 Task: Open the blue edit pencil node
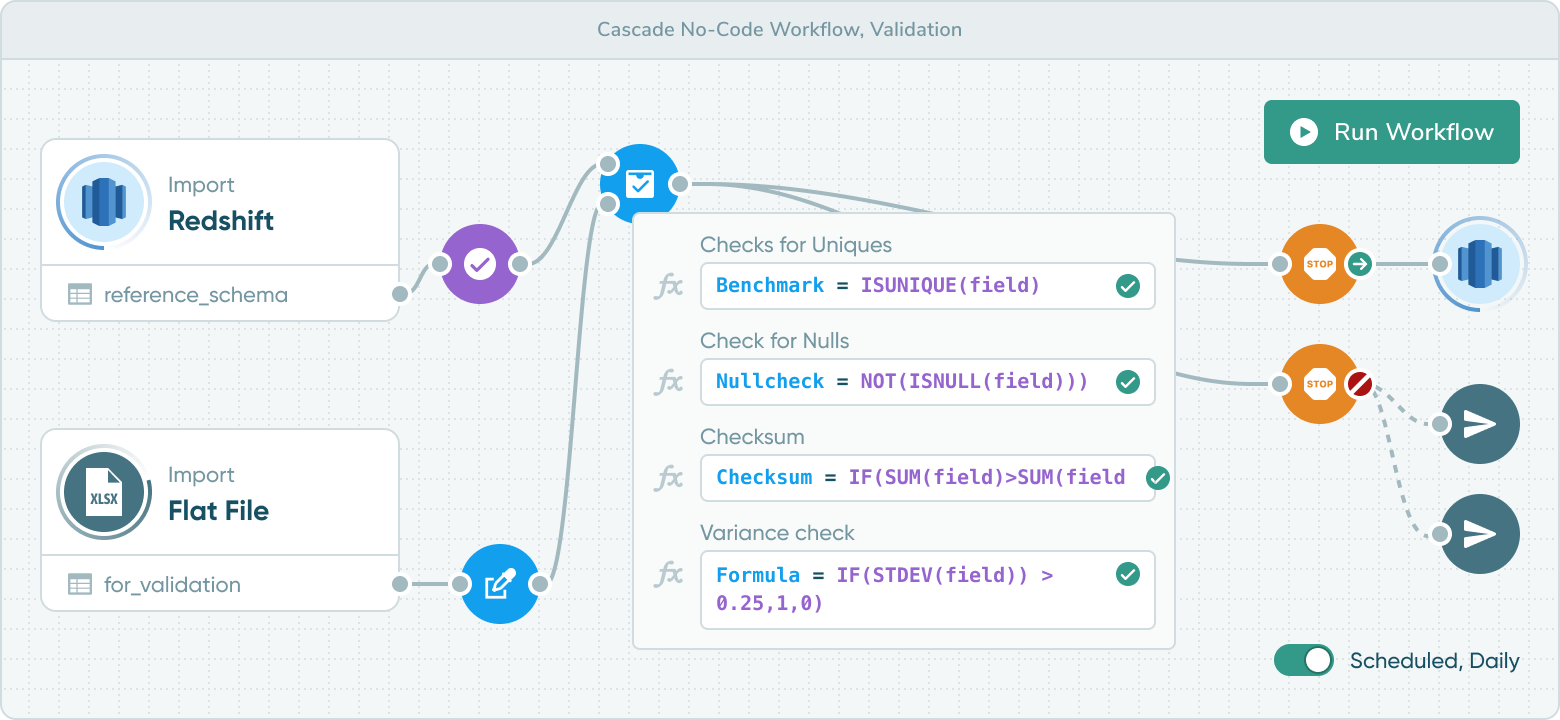(x=500, y=584)
